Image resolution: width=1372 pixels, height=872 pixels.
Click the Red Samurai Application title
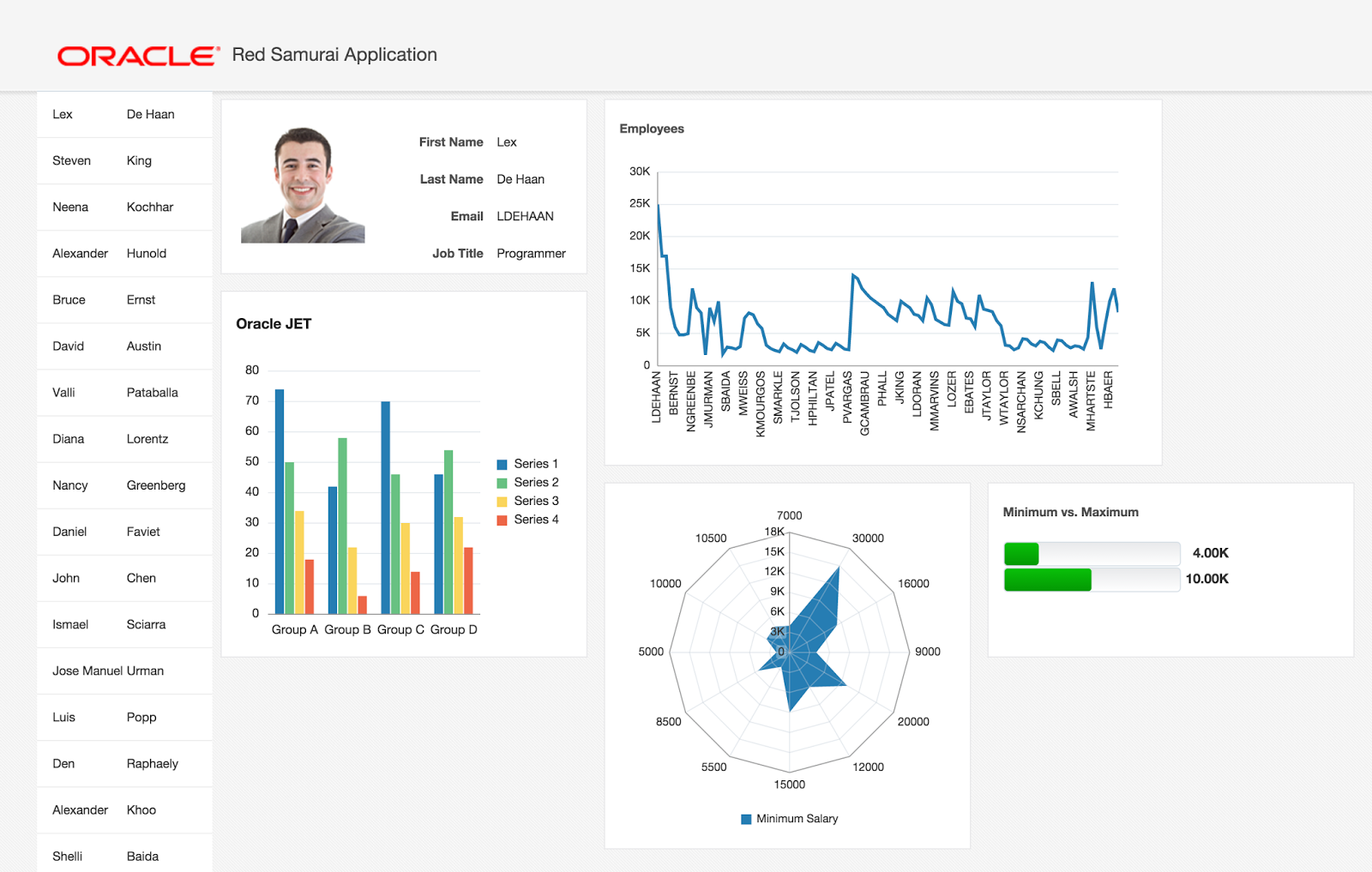tap(334, 54)
